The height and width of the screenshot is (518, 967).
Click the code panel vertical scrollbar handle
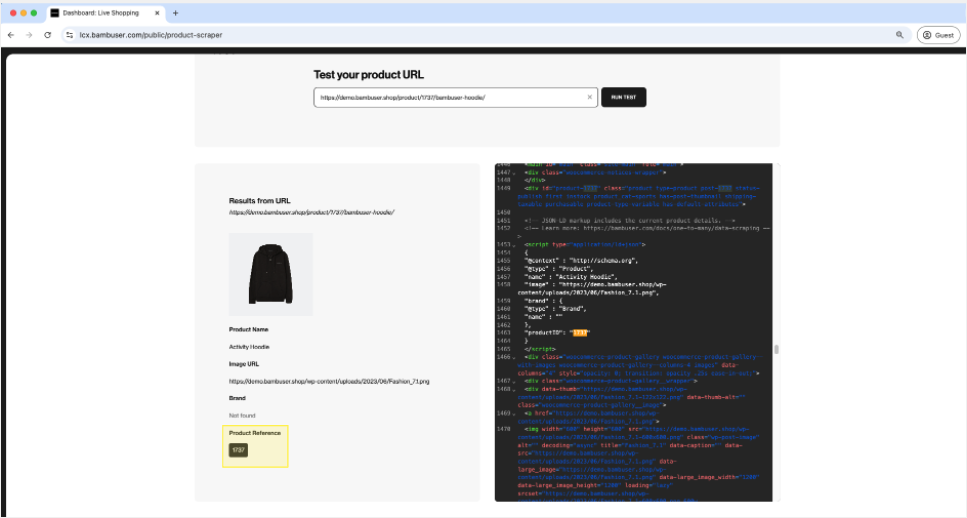tap(776, 350)
